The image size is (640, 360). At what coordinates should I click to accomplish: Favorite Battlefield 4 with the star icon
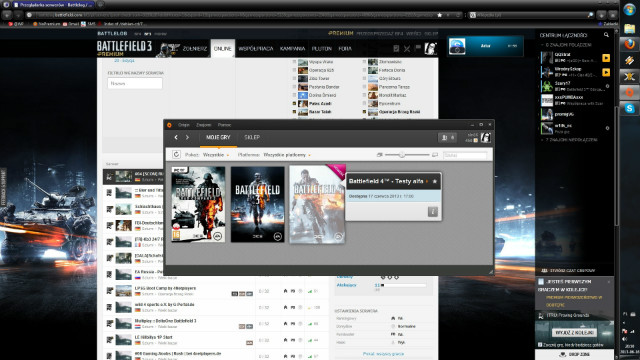[435, 181]
